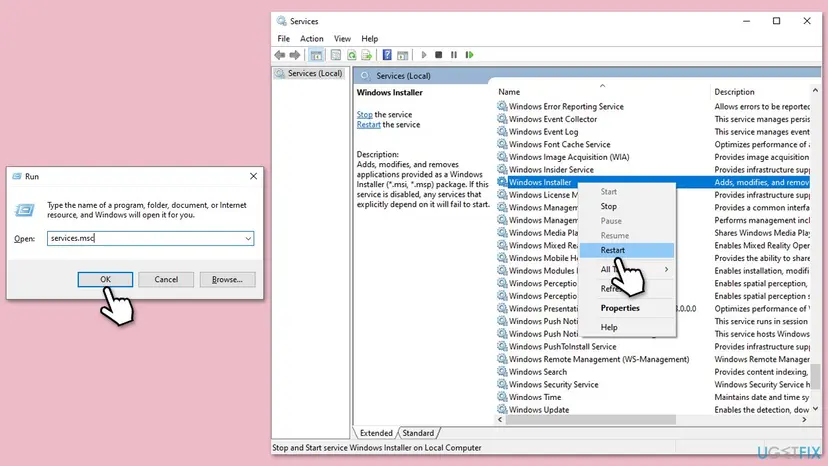Start the service with the toolbar play icon

pyautogui.click(x=424, y=55)
